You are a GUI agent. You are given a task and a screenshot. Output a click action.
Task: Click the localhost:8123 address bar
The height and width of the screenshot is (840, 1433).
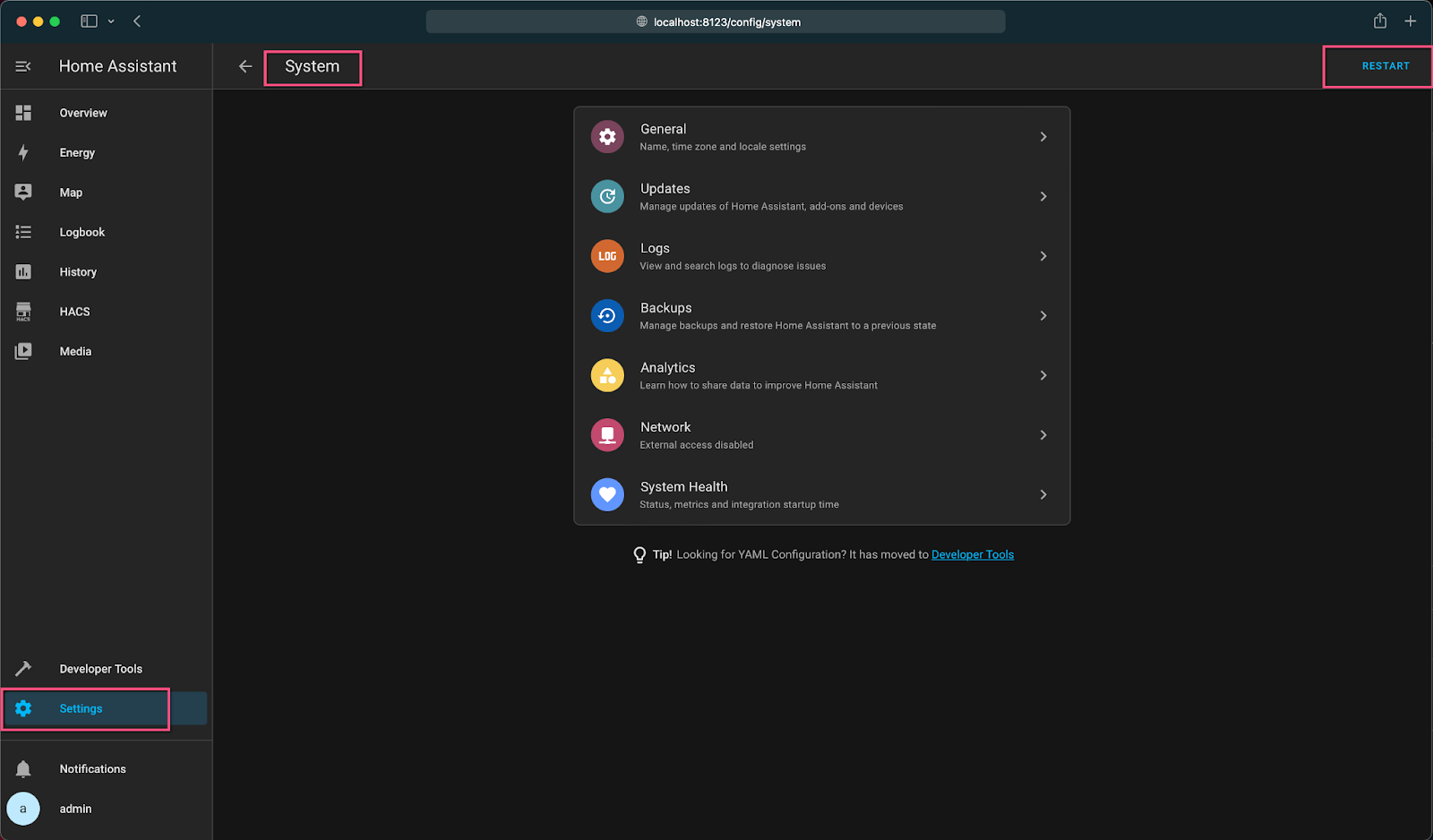pos(716,21)
